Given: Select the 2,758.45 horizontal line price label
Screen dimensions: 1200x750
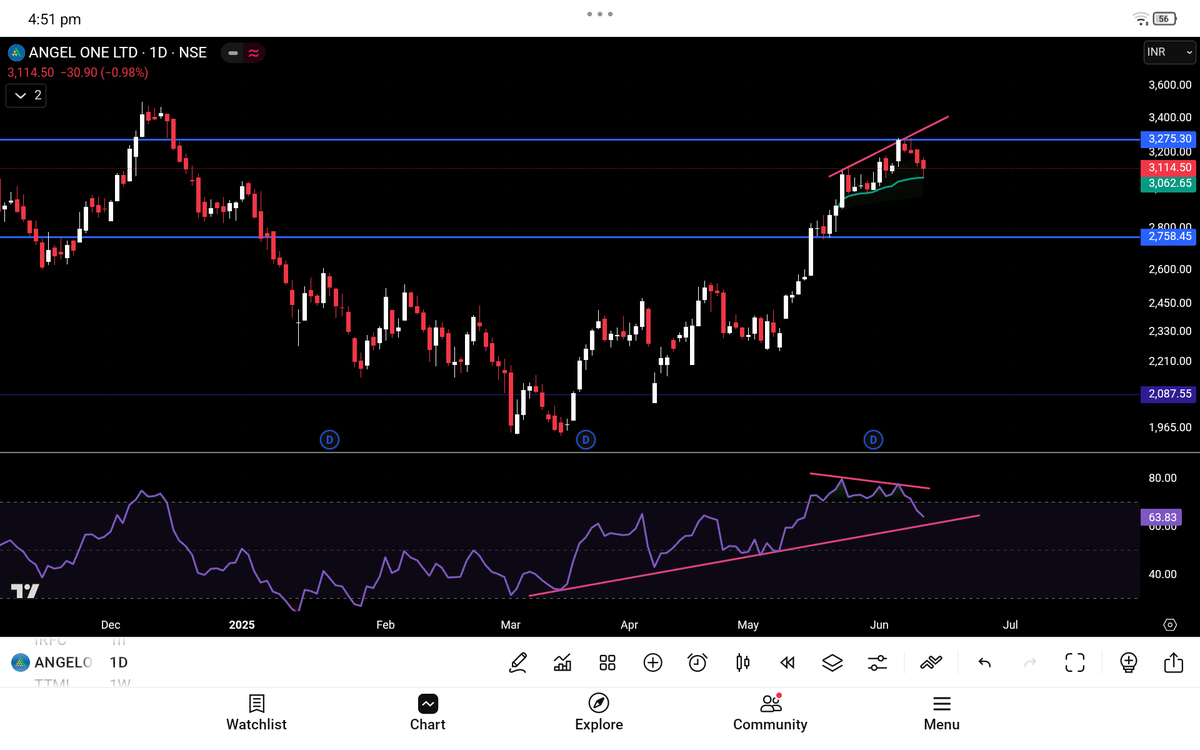Looking at the screenshot, I should pyautogui.click(x=1168, y=236).
